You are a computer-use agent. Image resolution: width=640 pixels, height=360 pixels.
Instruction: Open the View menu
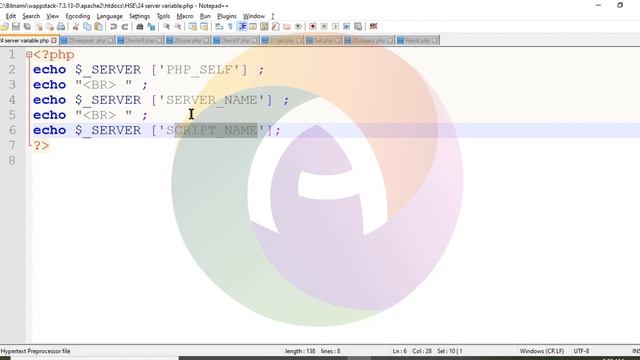[x=52, y=16]
